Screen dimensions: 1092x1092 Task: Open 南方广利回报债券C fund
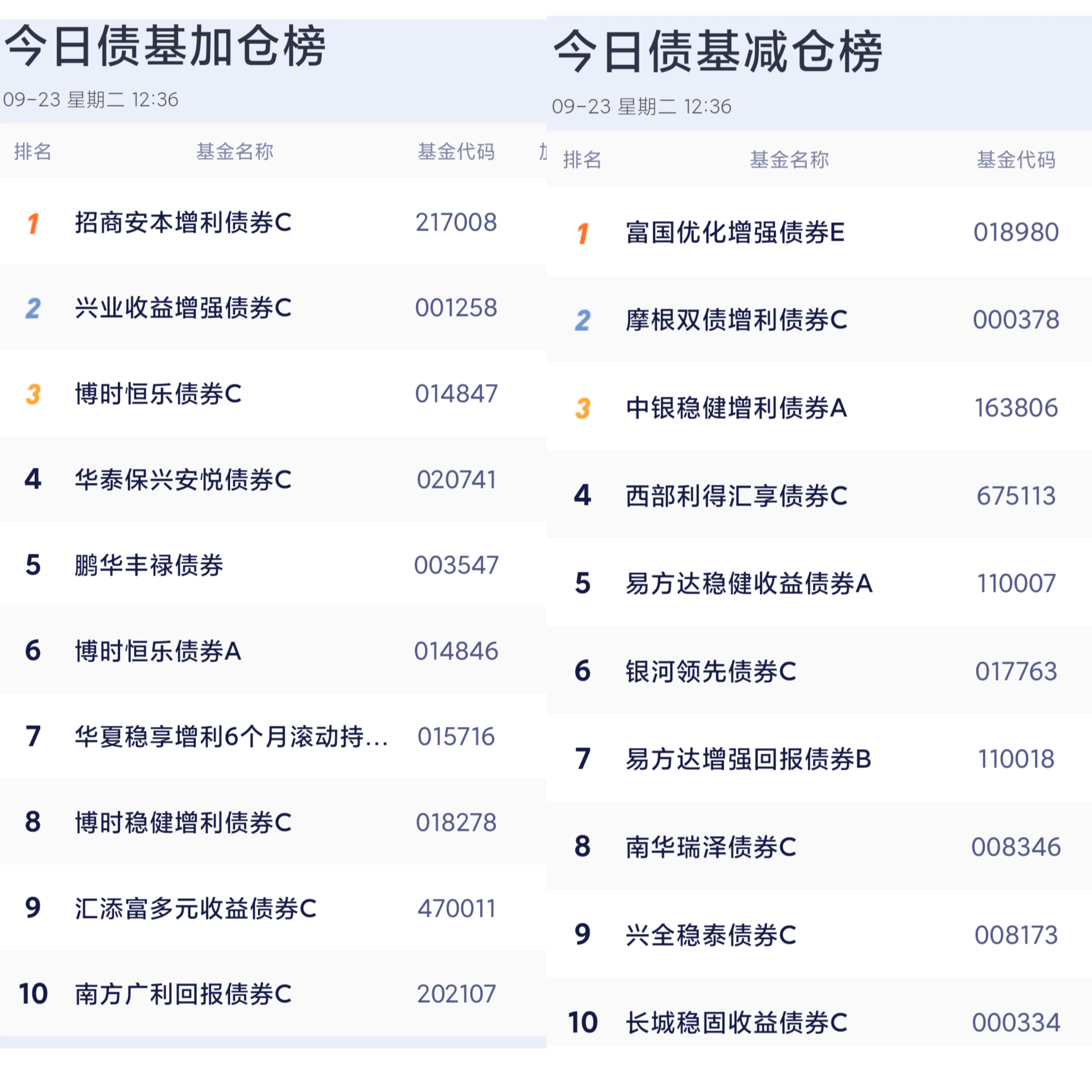coord(183,994)
